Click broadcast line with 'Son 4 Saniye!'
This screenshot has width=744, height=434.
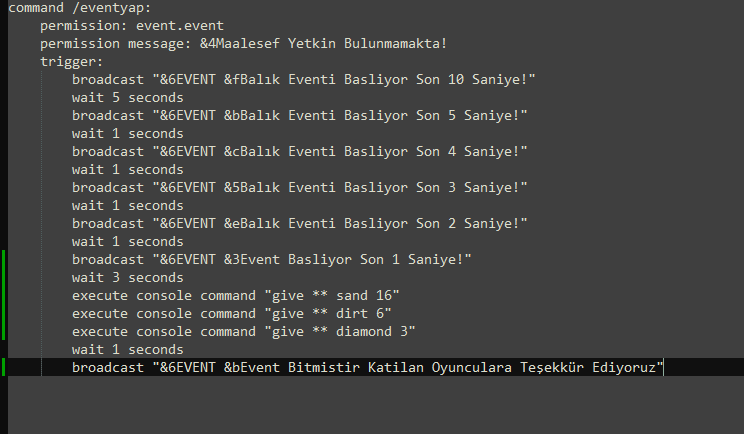point(300,152)
